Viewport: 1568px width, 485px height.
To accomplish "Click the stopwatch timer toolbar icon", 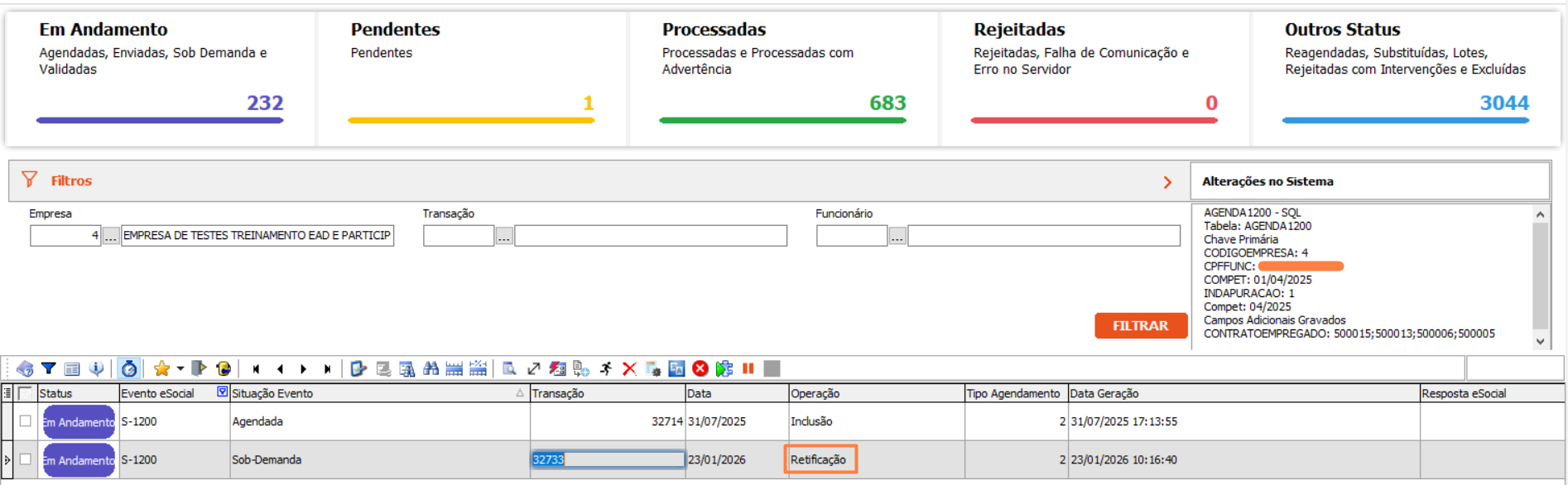I will click(x=128, y=369).
